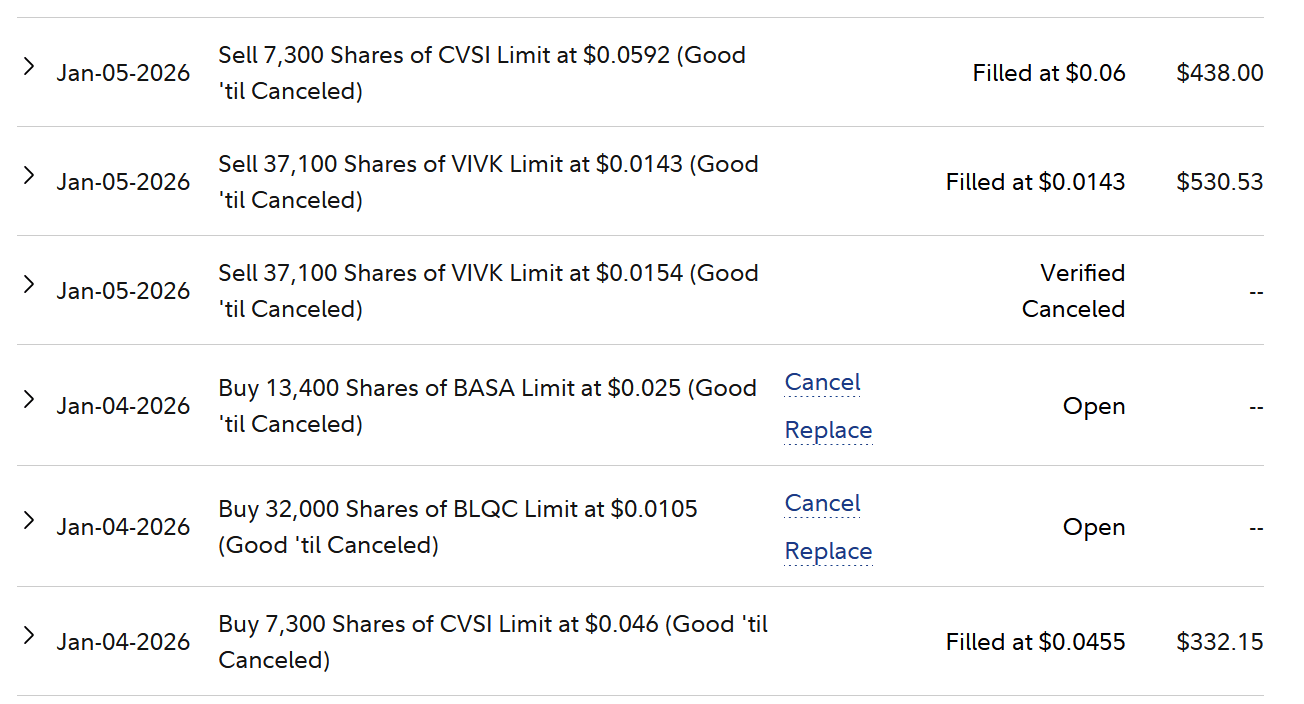Expand the CVSI buy order at $0.046
Viewport: 1304px width, 704px height.
(x=29, y=636)
